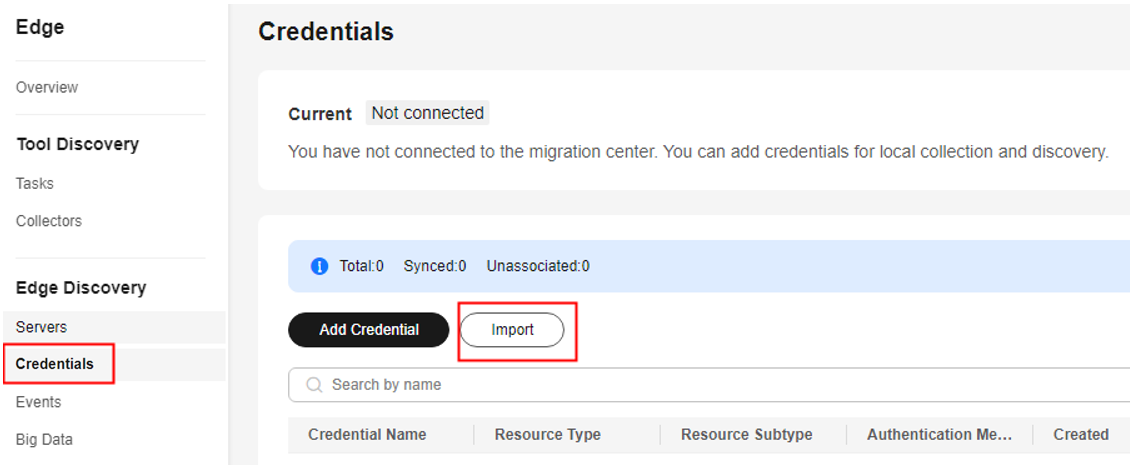Sort by Credential Name column header
1130x465 pixels.
[367, 435]
